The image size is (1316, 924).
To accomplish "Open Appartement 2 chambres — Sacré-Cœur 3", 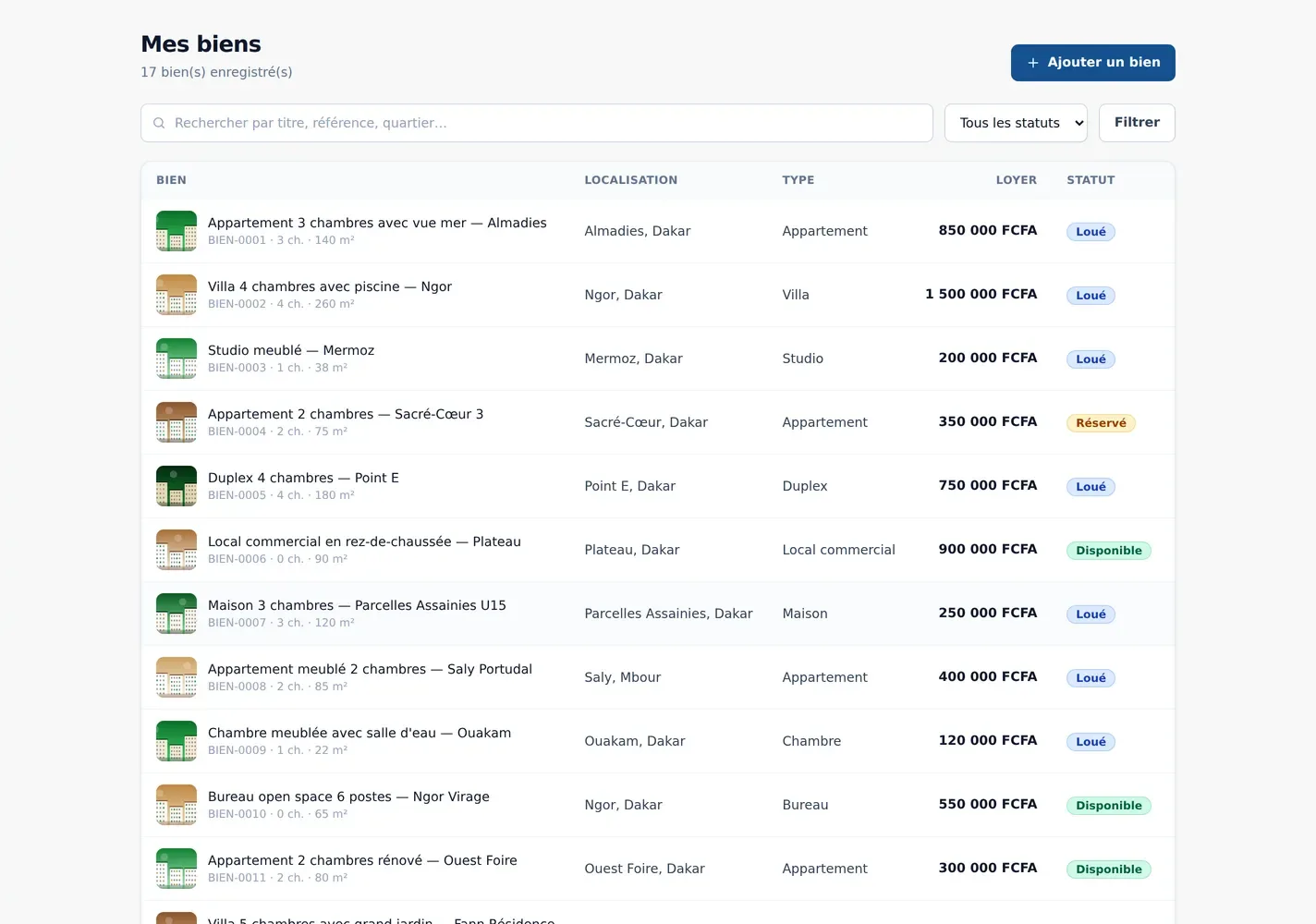I will pyautogui.click(x=346, y=414).
